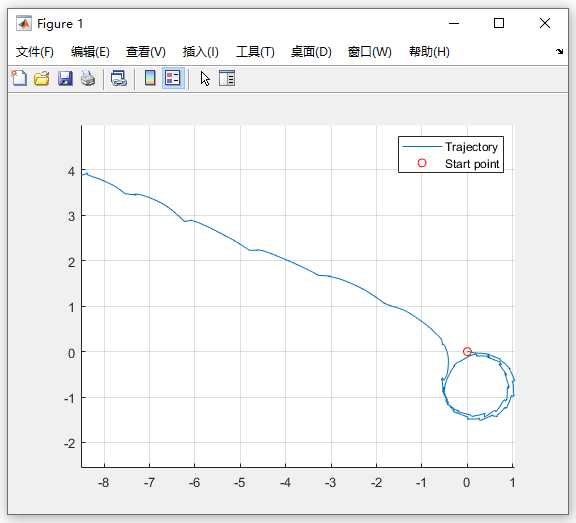
Task: Open the 帮助(H) menu
Action: [429, 52]
